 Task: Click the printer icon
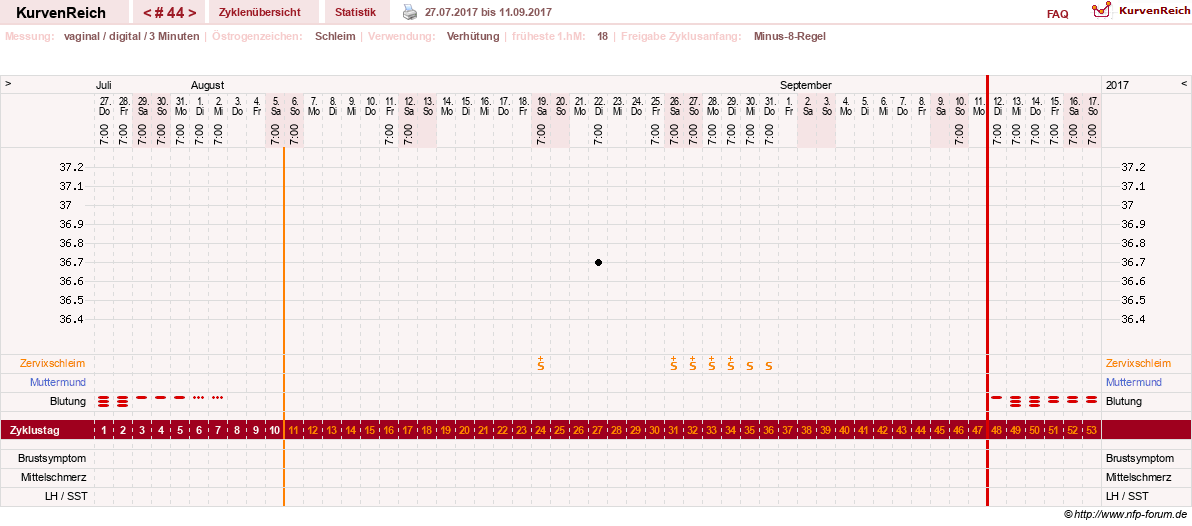pos(410,12)
